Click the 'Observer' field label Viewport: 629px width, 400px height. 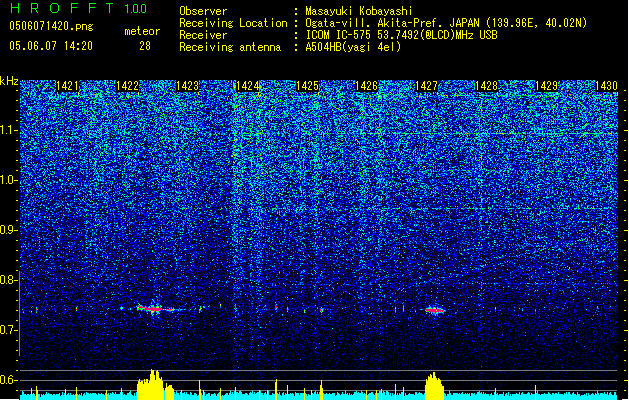(203, 11)
